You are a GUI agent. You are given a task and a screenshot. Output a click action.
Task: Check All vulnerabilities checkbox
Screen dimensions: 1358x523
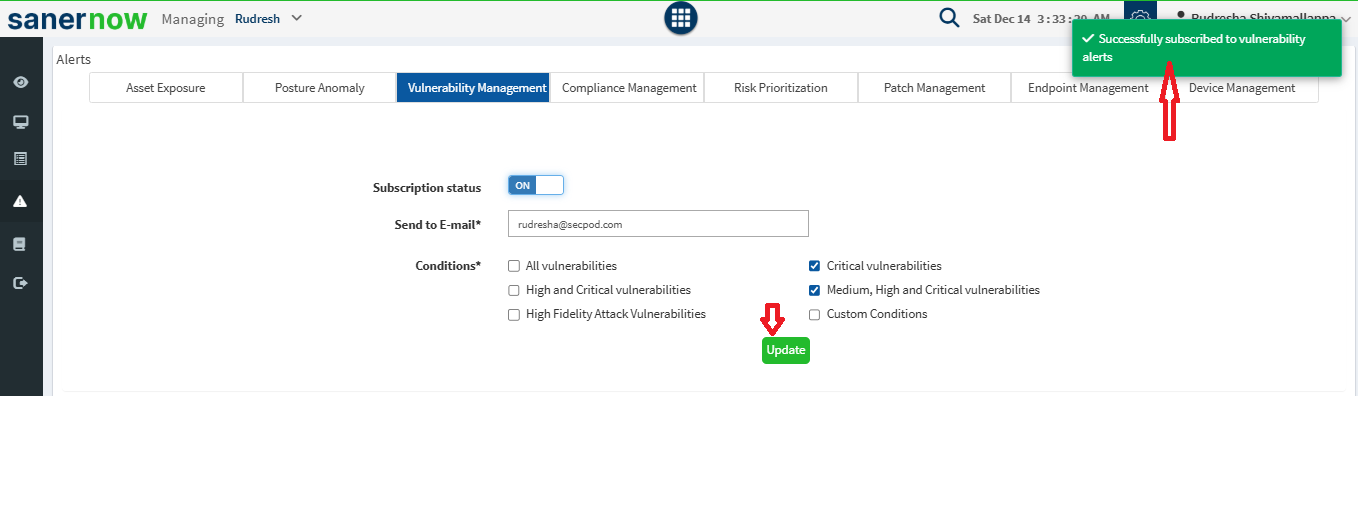click(x=514, y=266)
